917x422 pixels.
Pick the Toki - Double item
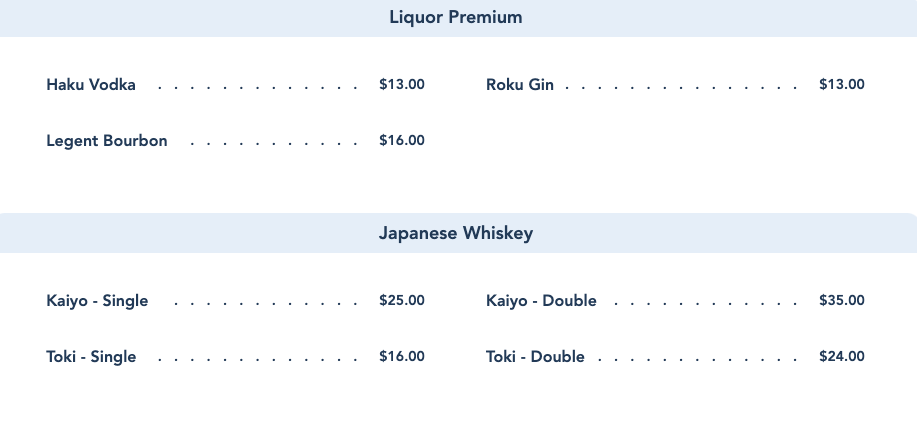tap(535, 357)
